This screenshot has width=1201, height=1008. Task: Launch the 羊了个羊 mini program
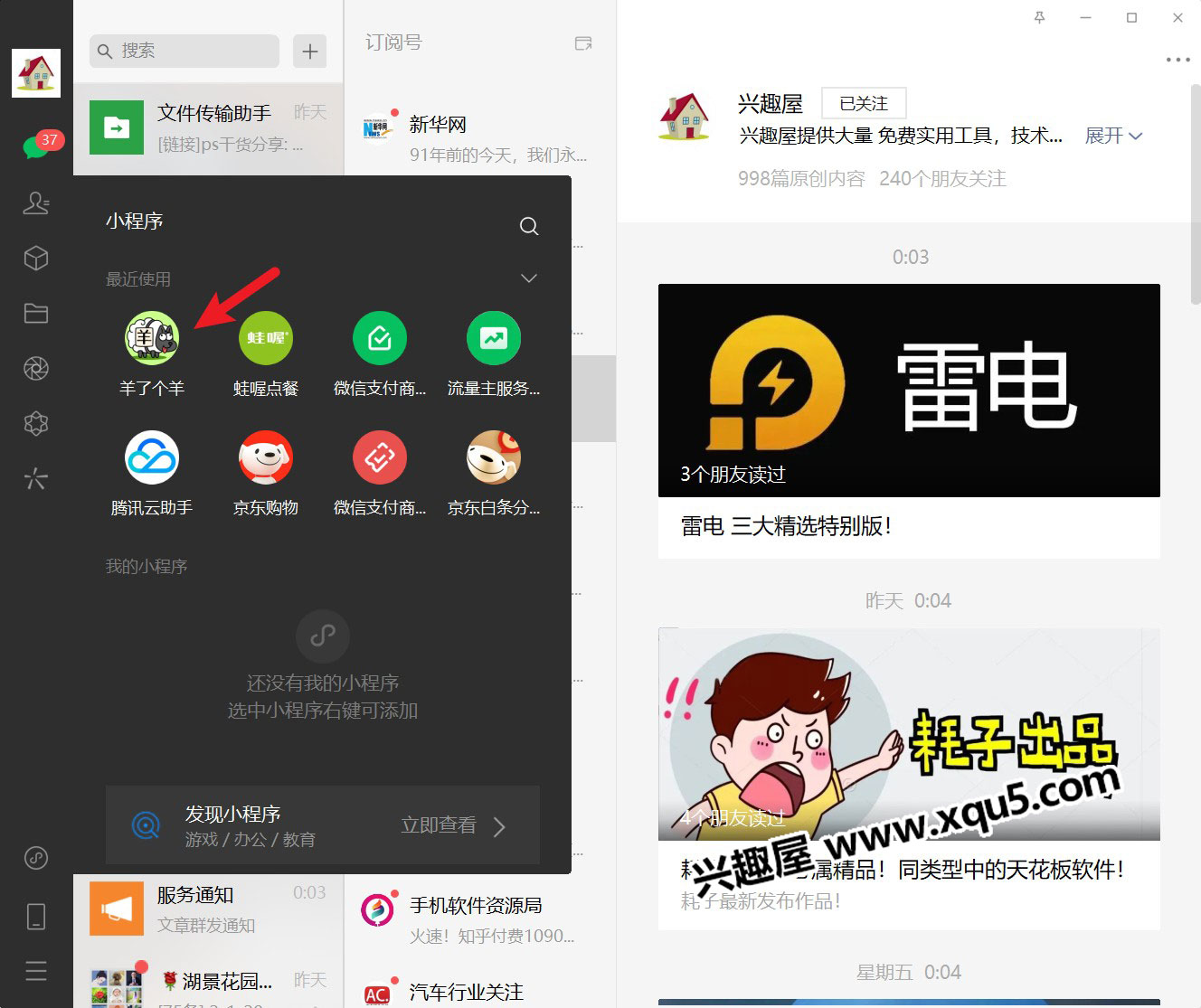tap(152, 353)
